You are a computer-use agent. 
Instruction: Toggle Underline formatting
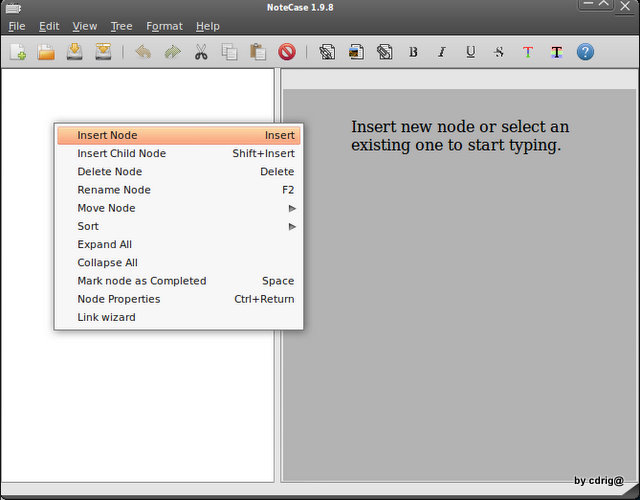click(470, 52)
